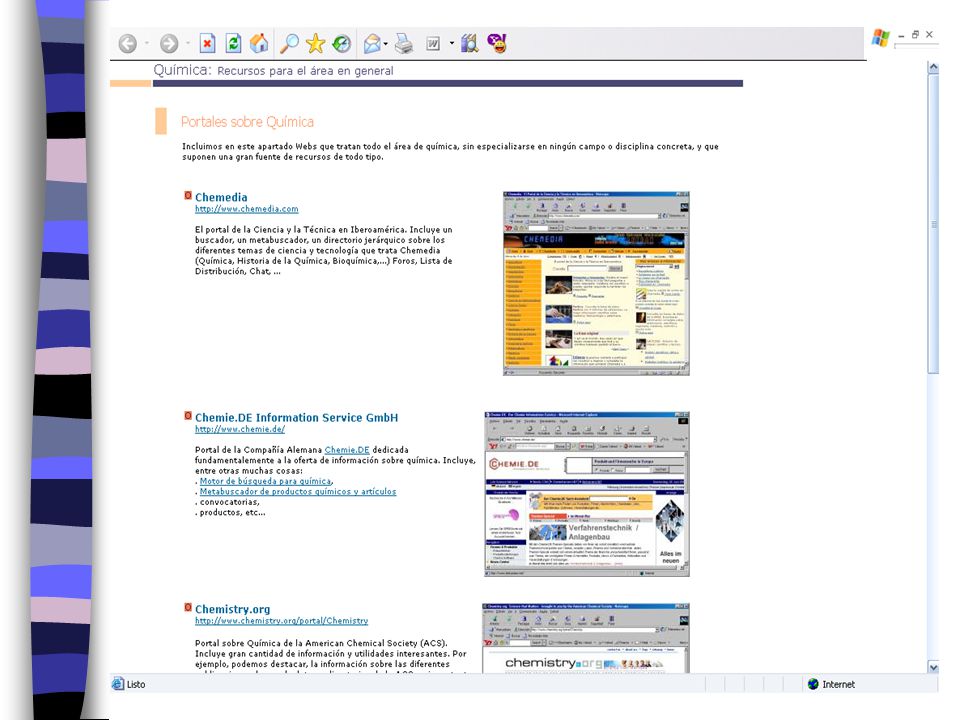The image size is (960, 720).
Task: Expand the Edit with Word dropdown arrow
Action: [452, 43]
